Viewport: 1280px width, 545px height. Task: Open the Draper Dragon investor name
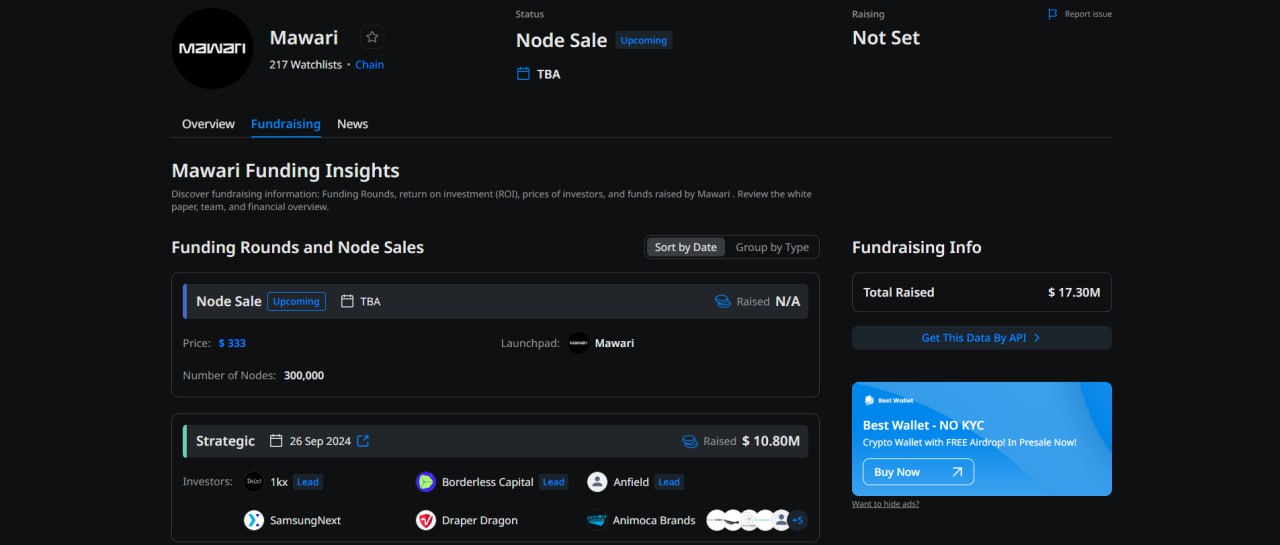pos(480,520)
